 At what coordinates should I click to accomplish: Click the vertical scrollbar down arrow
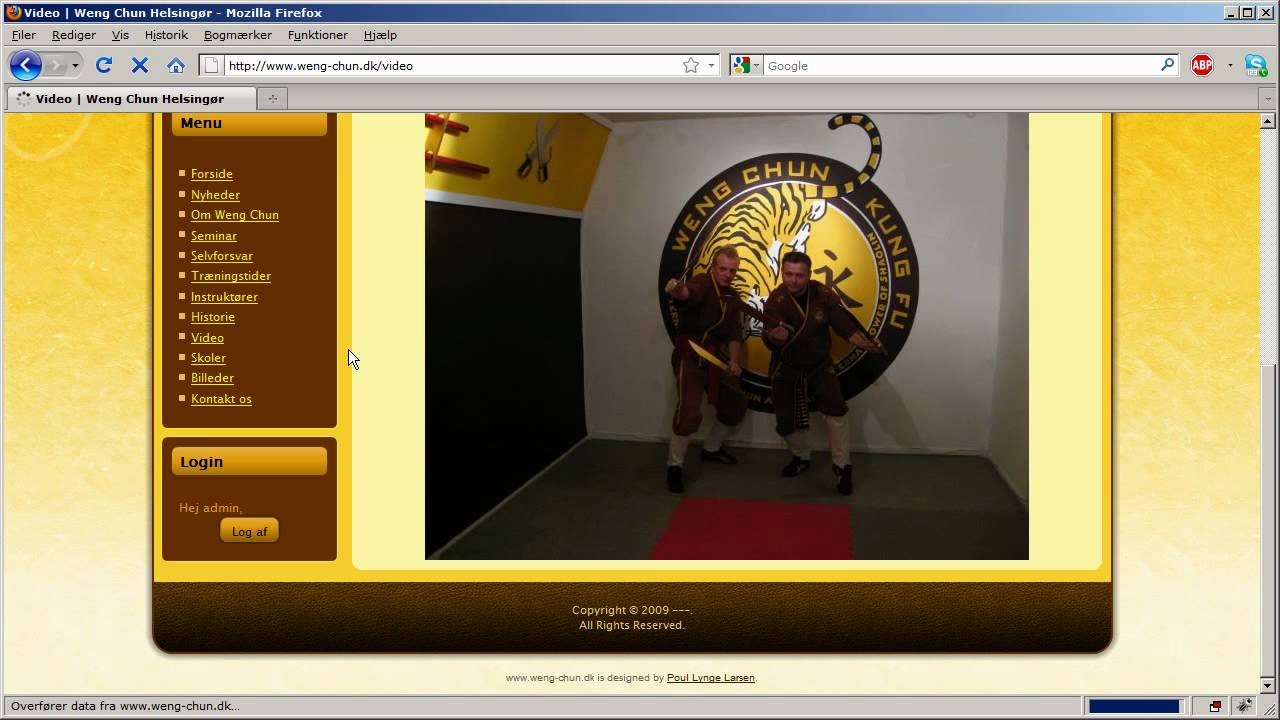pos(1268,686)
